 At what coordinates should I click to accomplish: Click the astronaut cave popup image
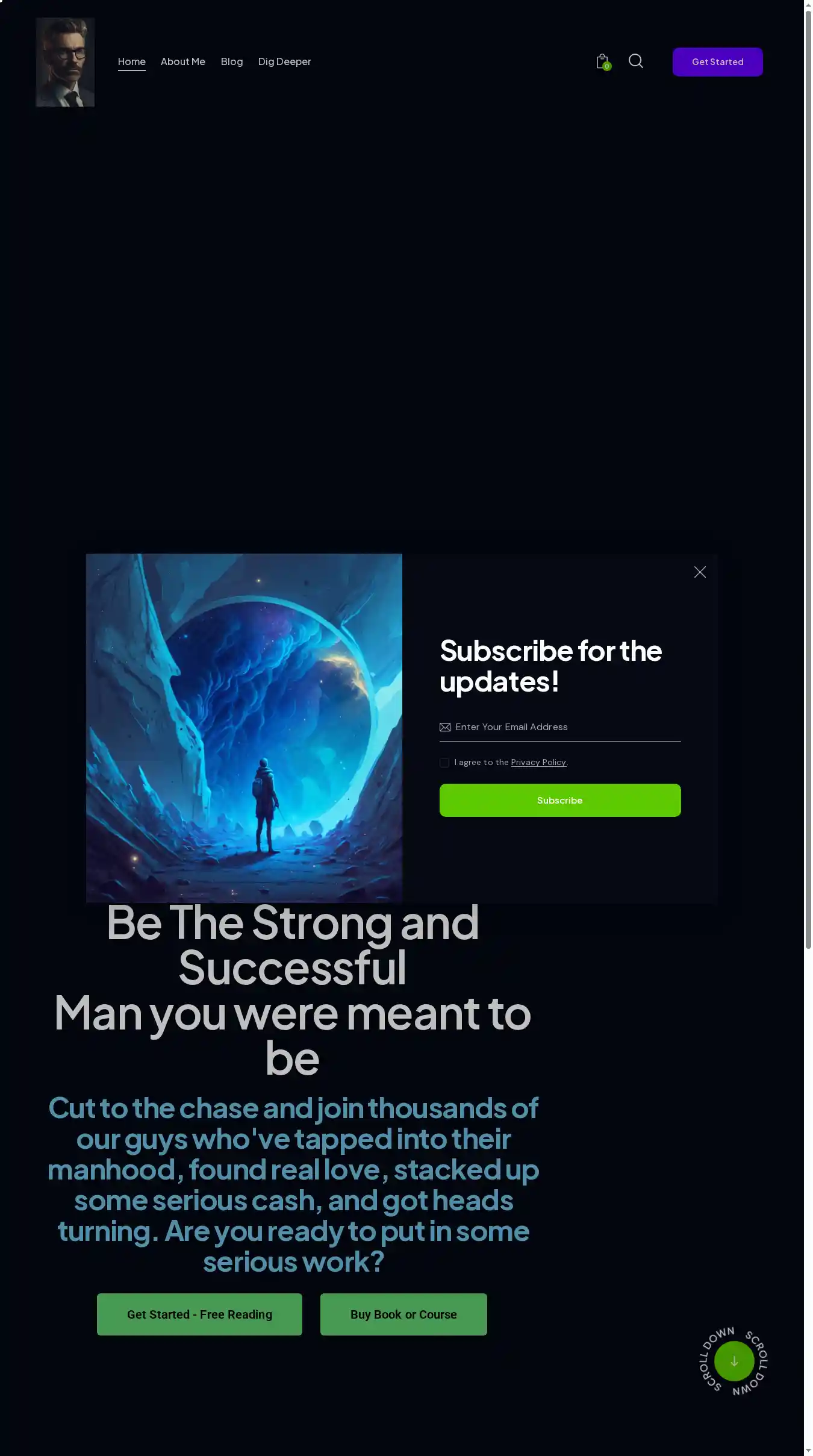tap(244, 728)
